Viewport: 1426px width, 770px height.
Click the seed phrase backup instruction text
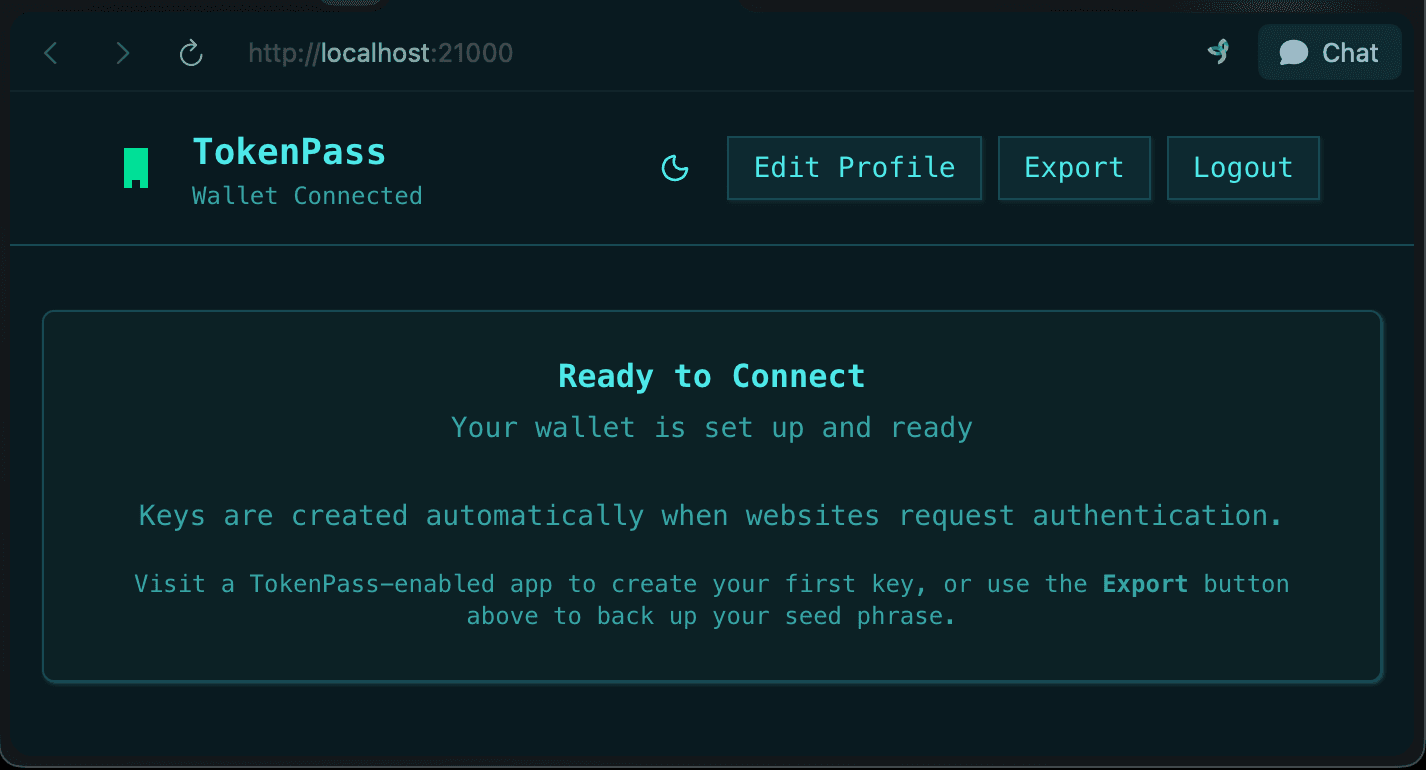(x=711, y=599)
